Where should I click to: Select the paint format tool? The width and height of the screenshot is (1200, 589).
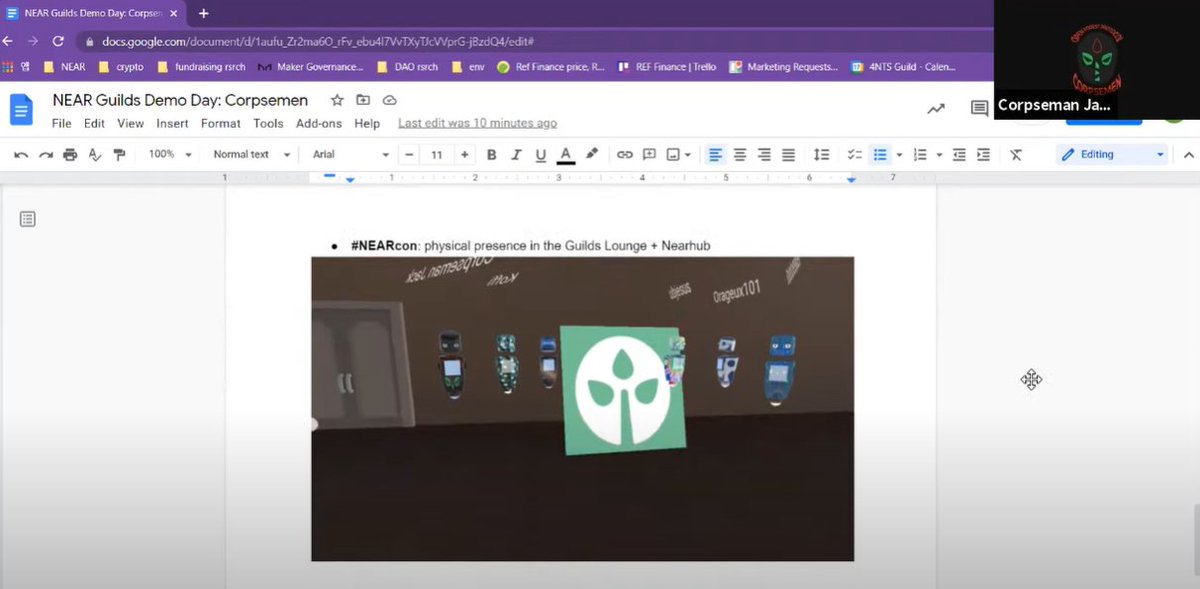click(x=120, y=155)
